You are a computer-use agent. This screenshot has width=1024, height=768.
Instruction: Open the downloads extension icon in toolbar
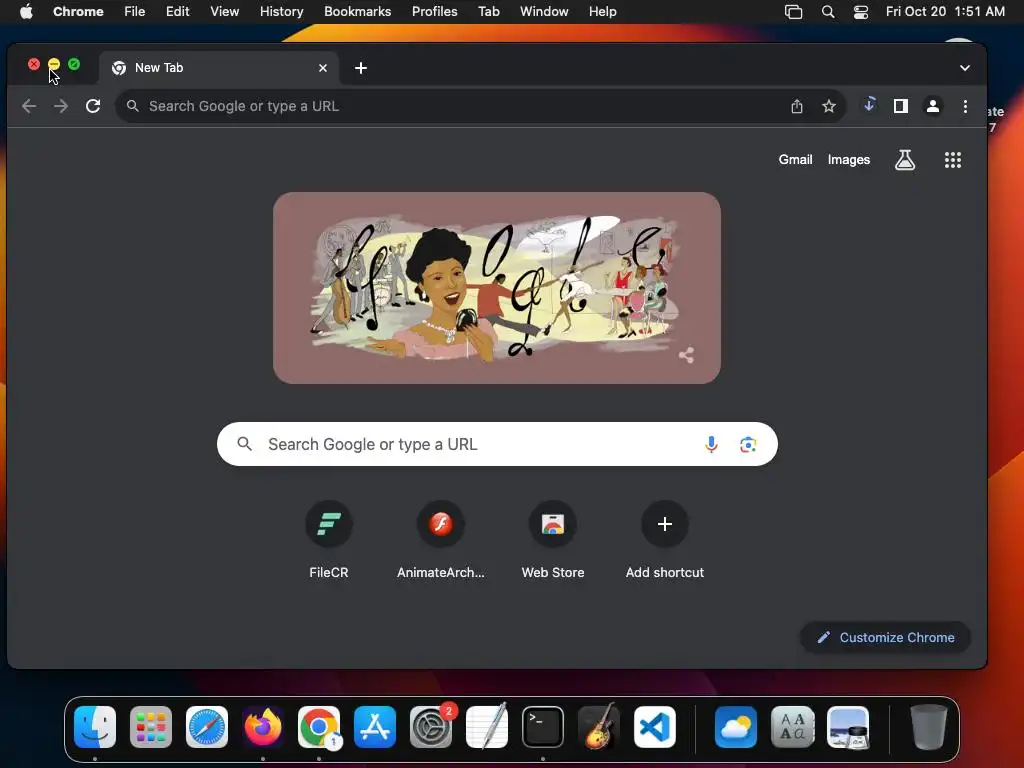(x=869, y=104)
